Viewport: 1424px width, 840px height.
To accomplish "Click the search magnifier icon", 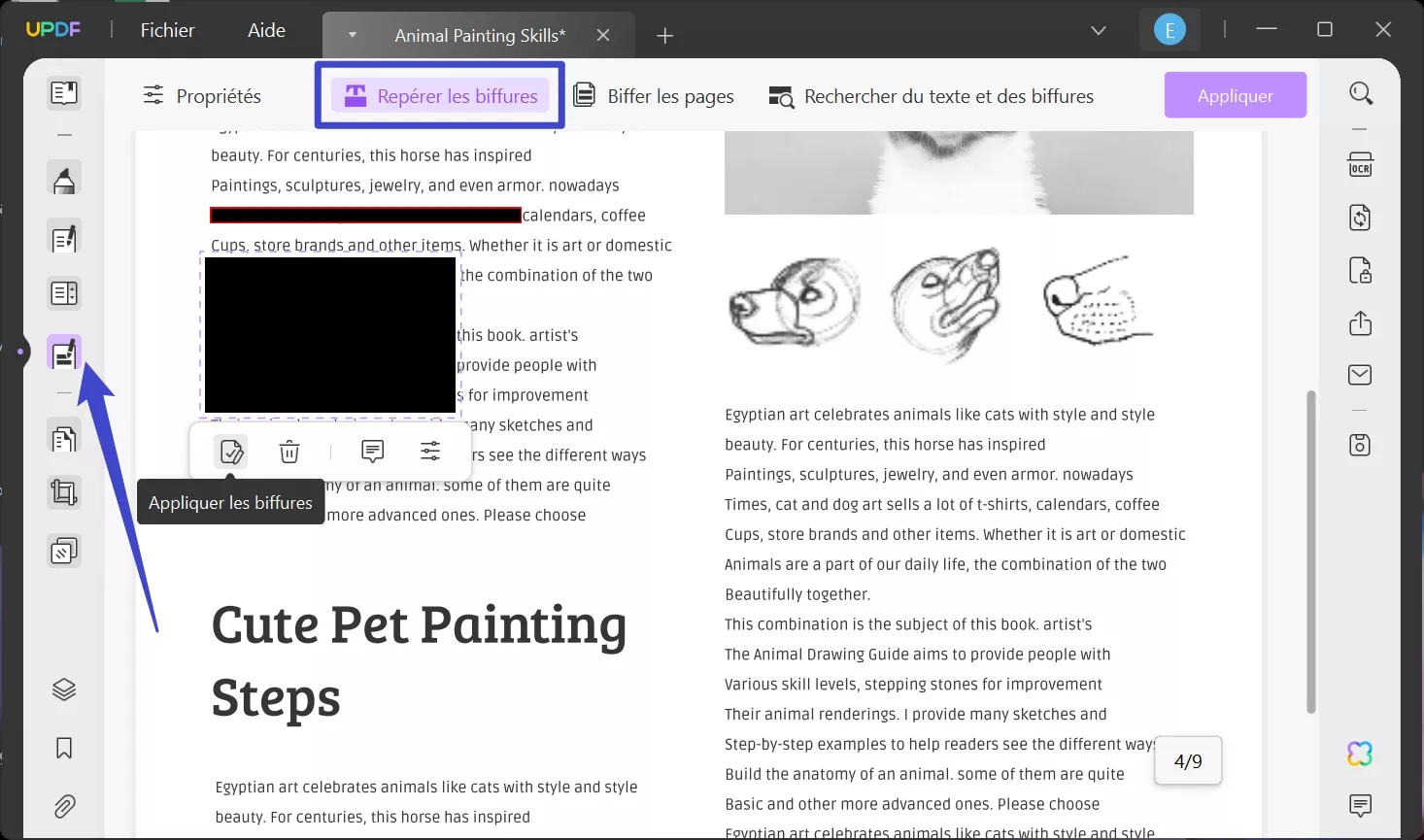I will [x=1361, y=93].
